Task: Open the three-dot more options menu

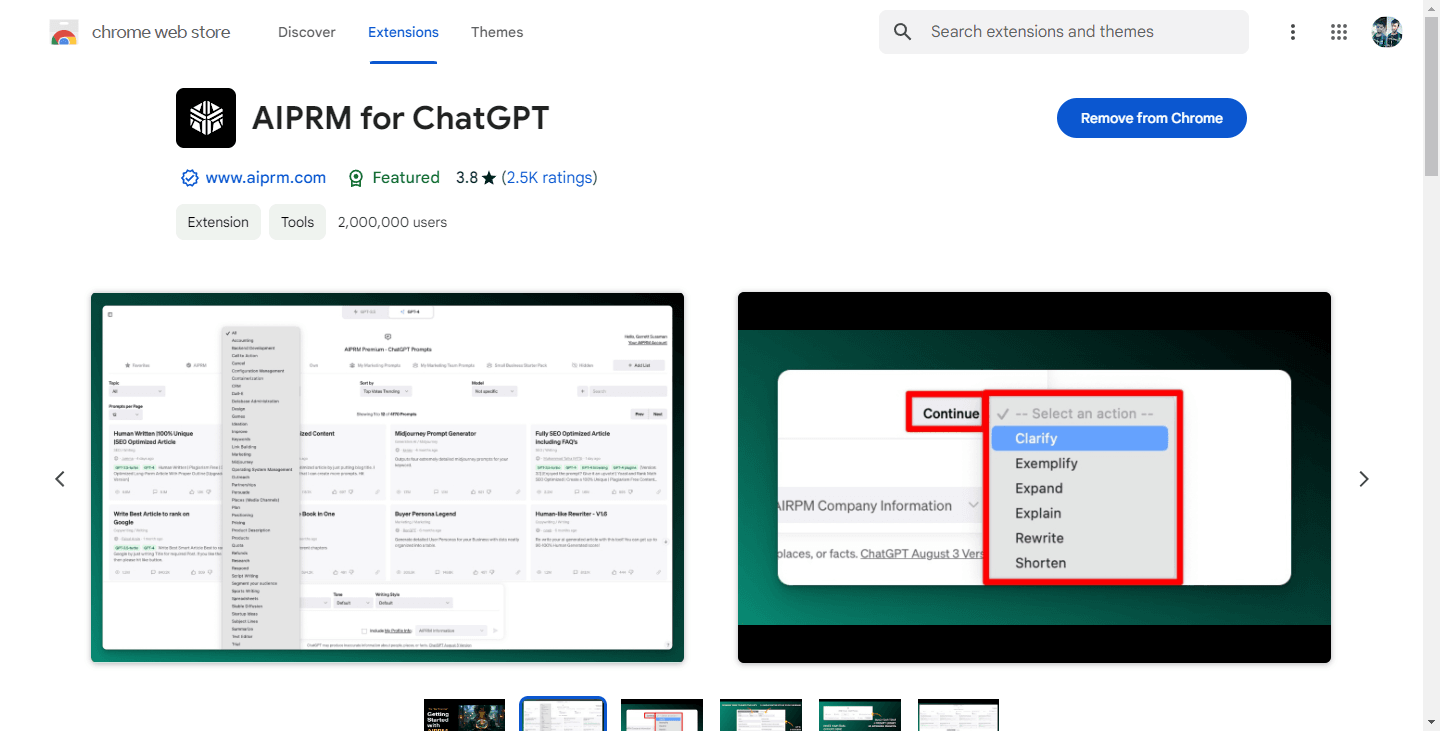Action: coord(1294,32)
